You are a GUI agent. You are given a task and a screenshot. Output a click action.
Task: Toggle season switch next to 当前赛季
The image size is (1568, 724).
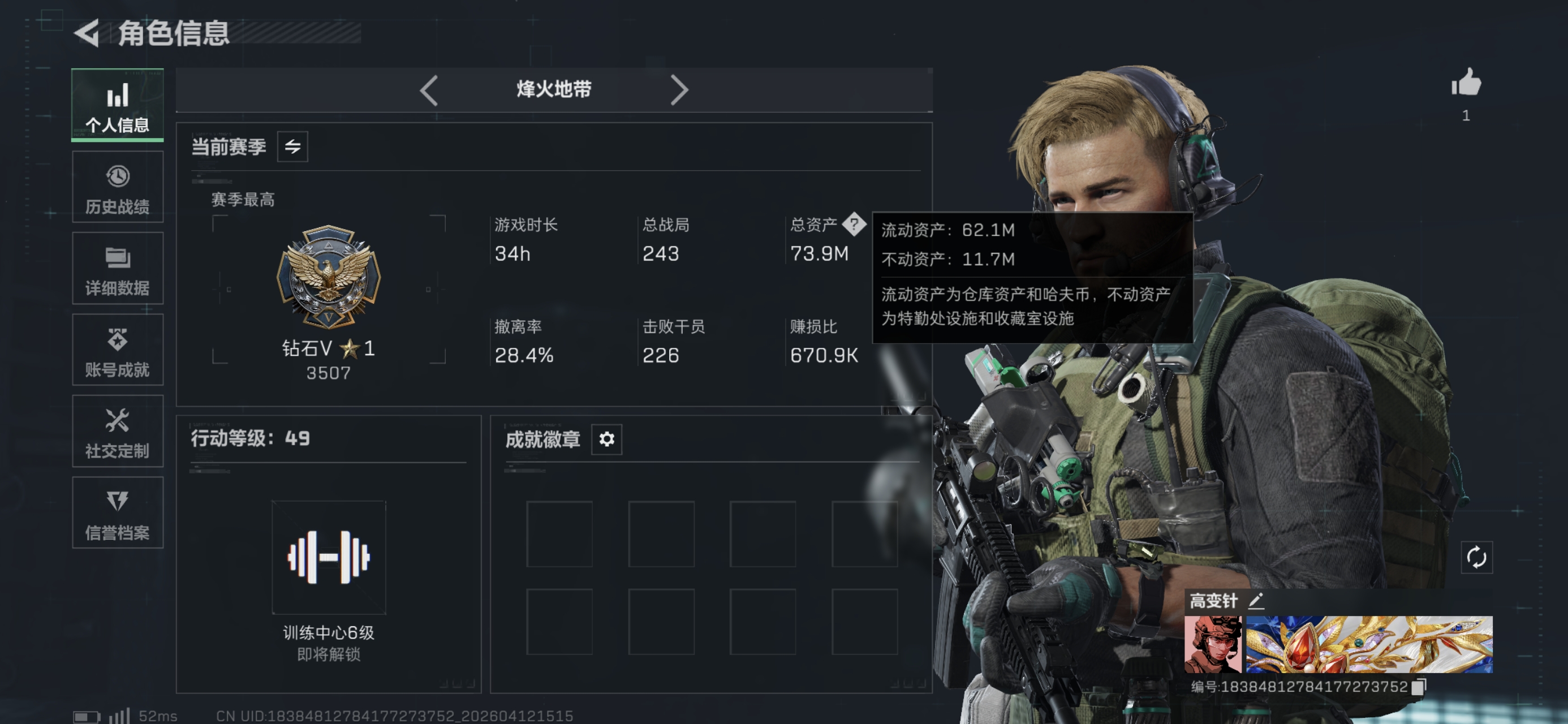pos(293,146)
